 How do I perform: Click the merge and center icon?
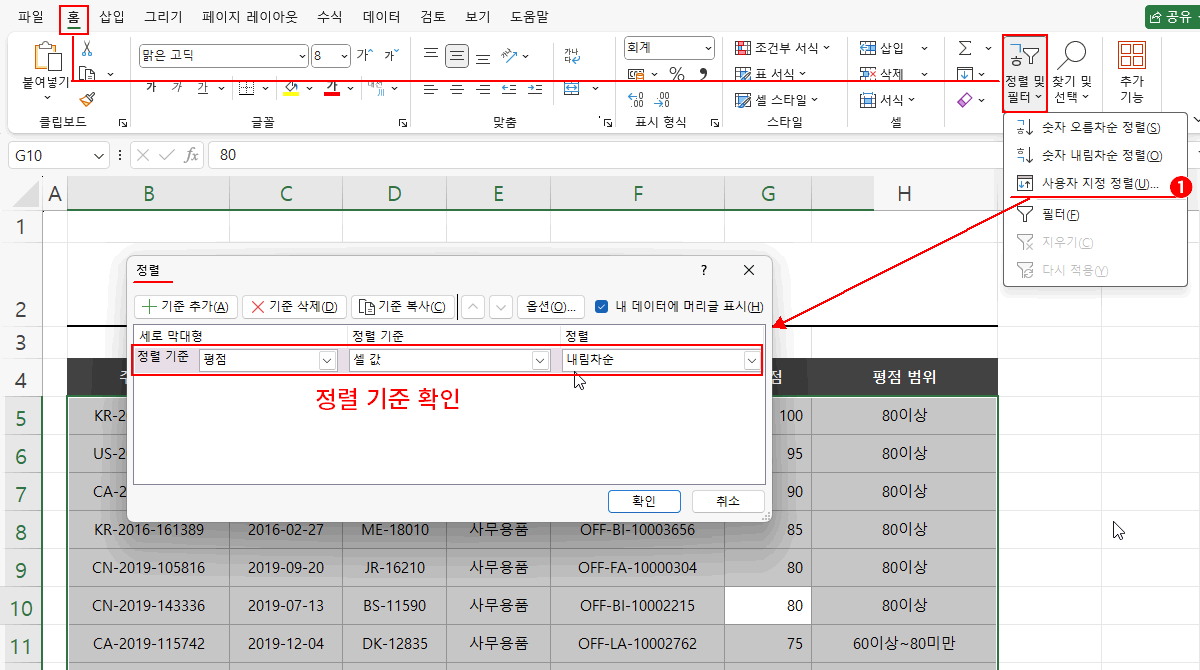click(572, 88)
